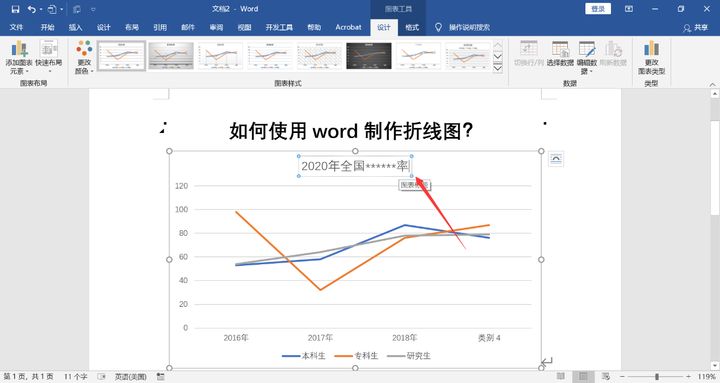Click the zoom in plus button

(x=688, y=377)
